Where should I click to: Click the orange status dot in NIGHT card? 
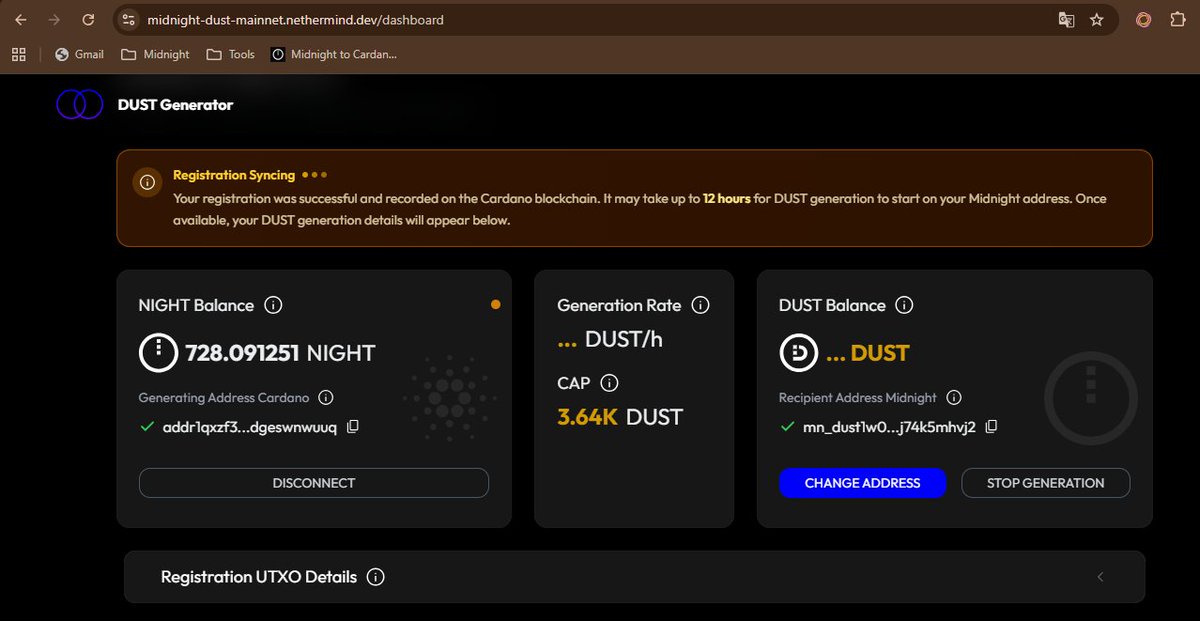(x=496, y=304)
